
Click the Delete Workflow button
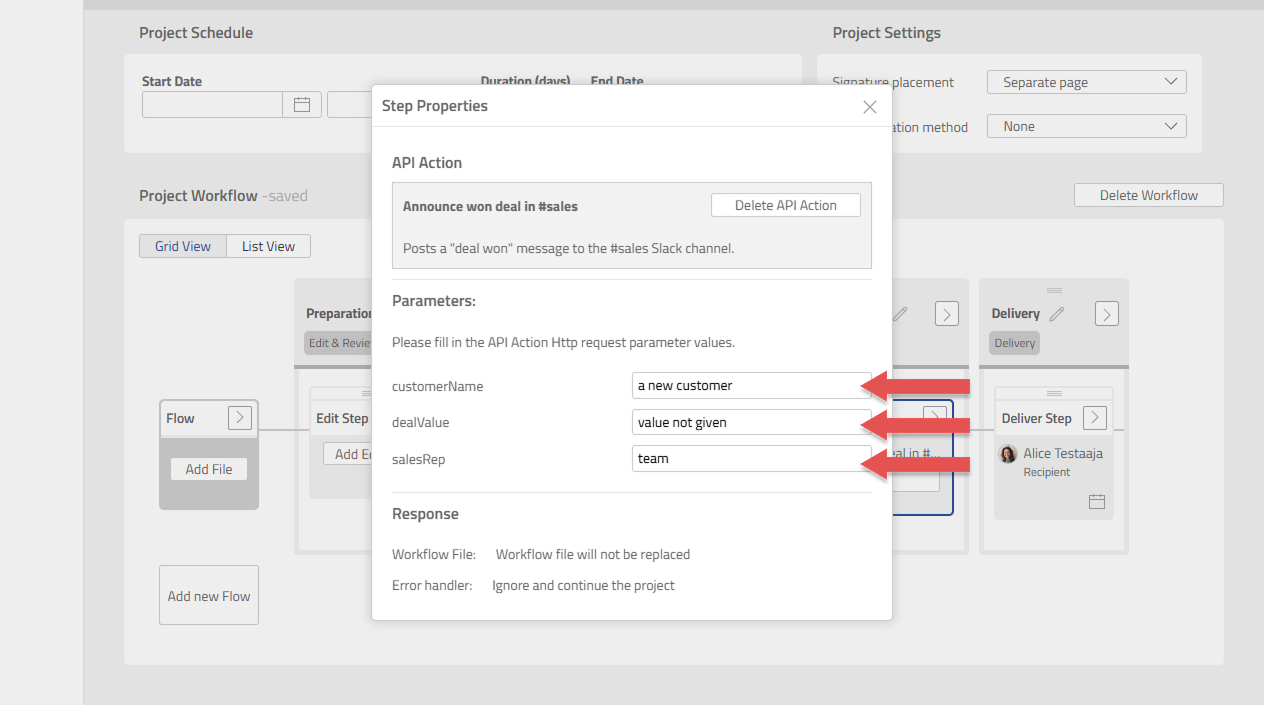pyautogui.click(x=1148, y=195)
